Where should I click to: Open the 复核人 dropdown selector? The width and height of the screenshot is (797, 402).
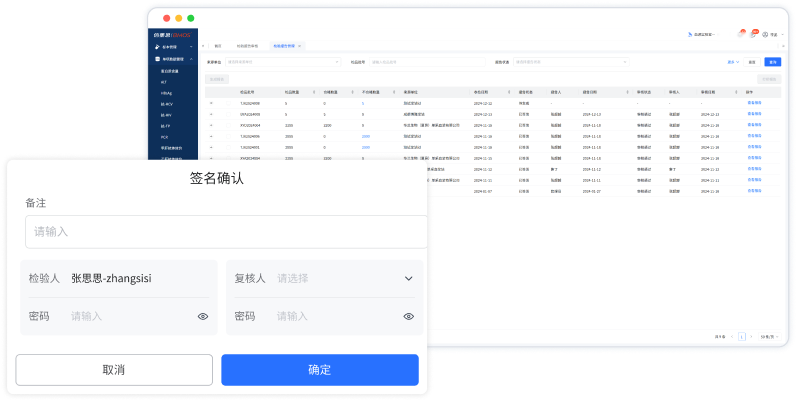(x=408, y=278)
